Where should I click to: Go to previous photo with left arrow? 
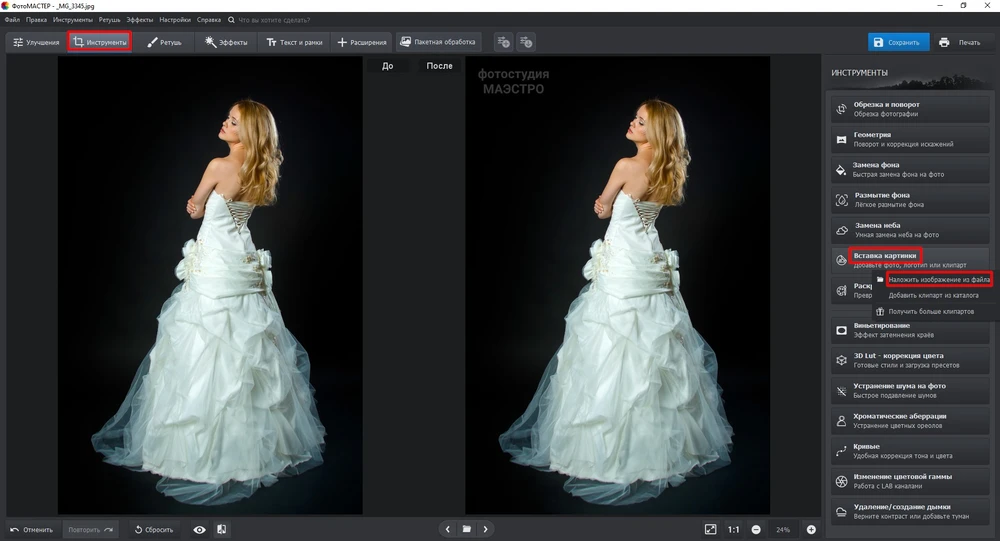pos(447,529)
